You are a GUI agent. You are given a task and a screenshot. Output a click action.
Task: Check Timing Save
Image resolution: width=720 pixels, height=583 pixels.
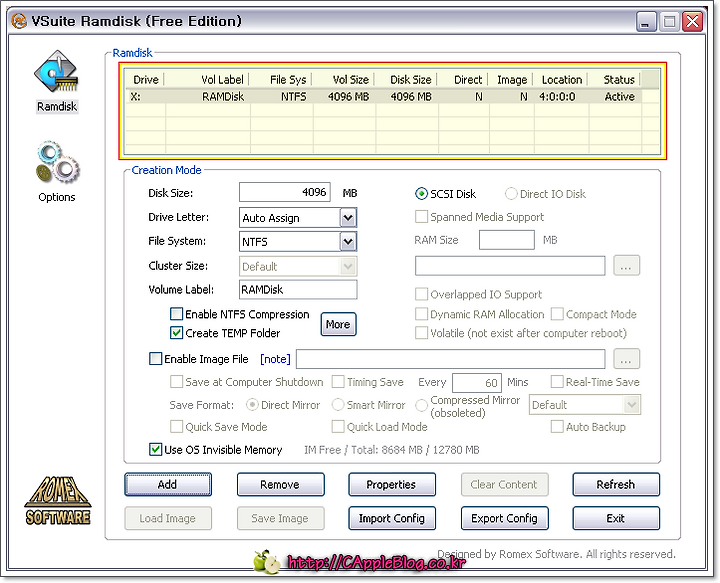tap(338, 382)
